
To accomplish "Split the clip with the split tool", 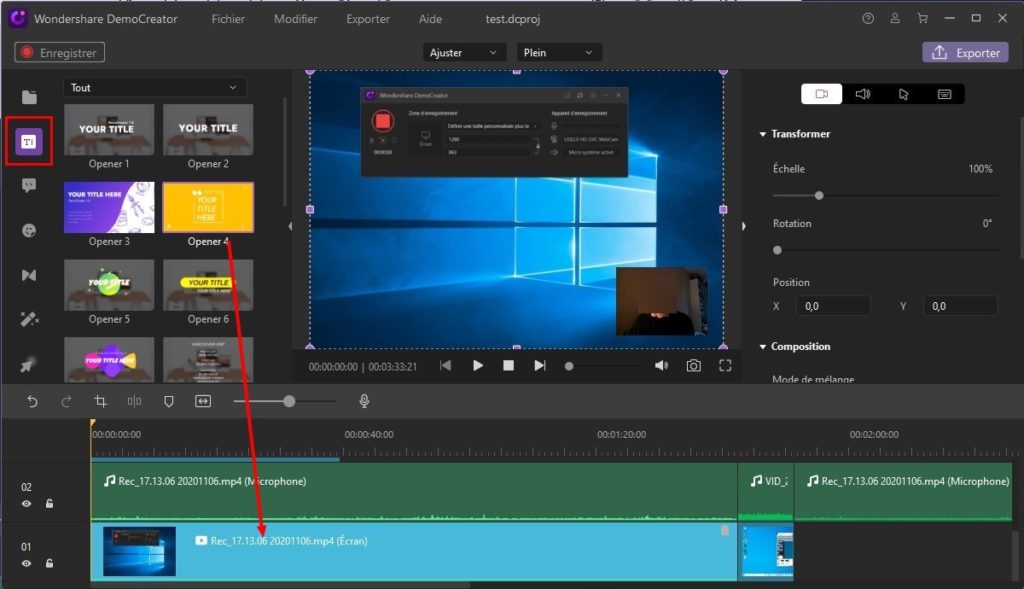I will coord(135,401).
